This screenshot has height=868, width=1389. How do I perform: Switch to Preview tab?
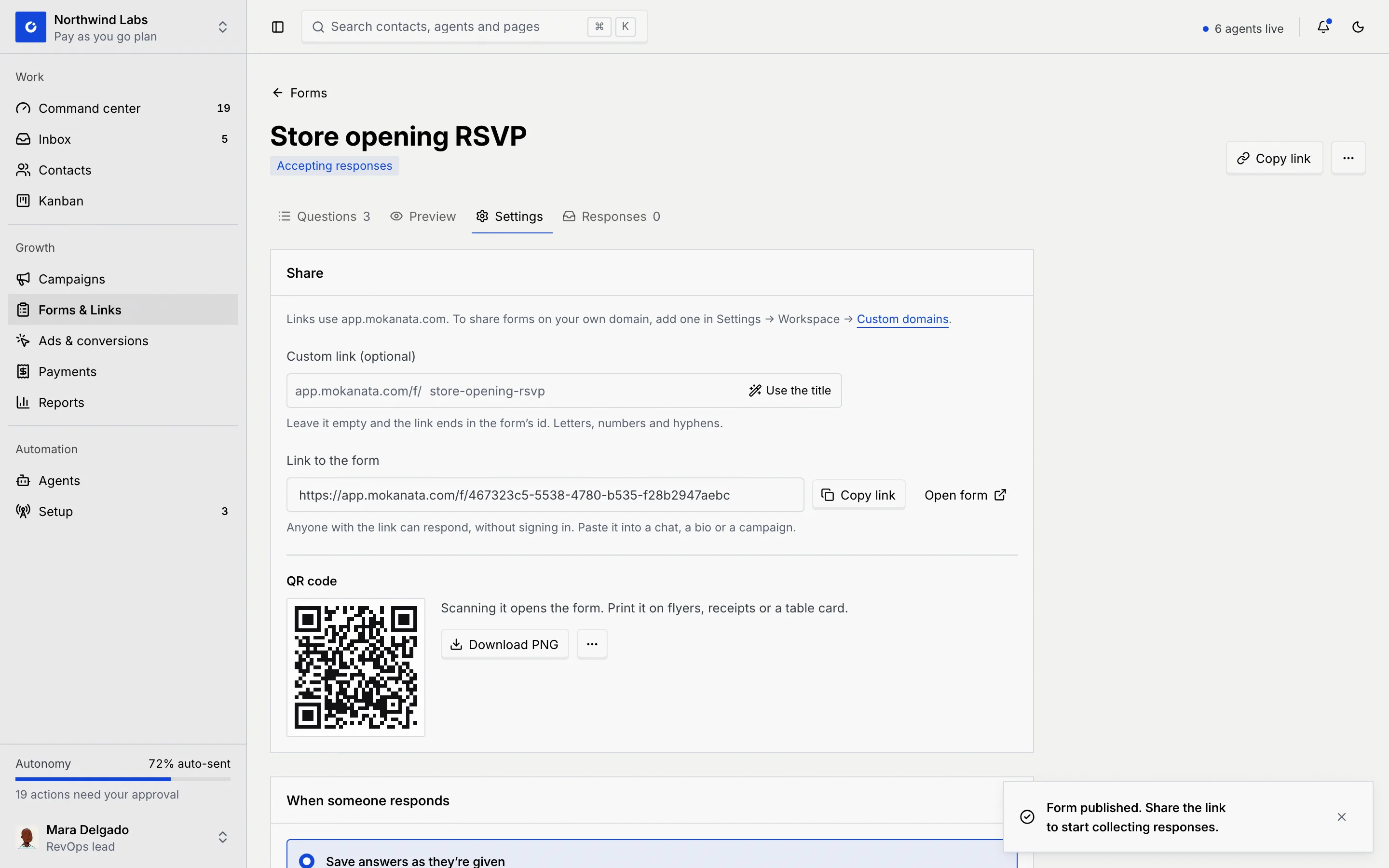[x=423, y=217]
